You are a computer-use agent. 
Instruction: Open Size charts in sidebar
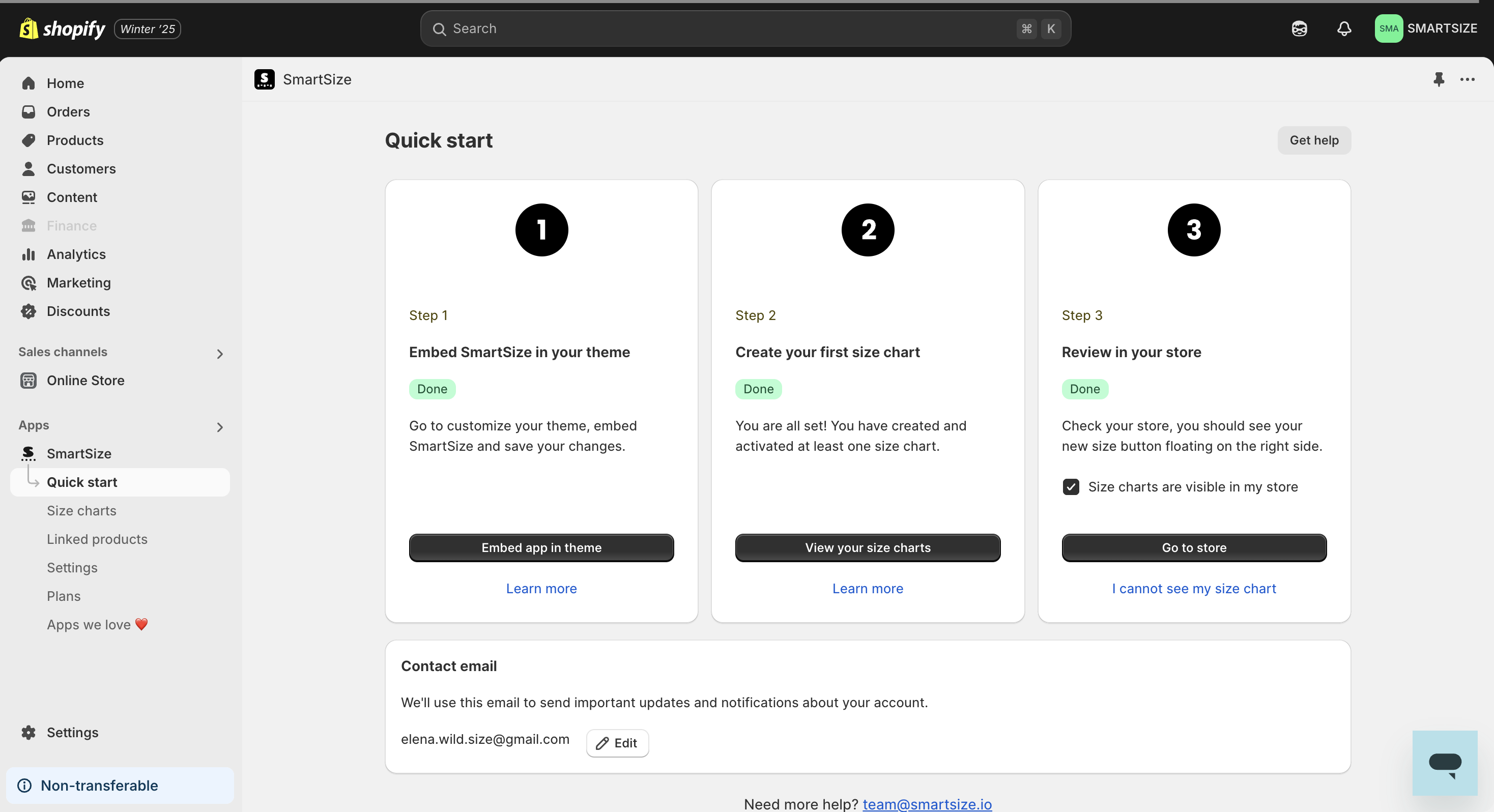click(82, 510)
